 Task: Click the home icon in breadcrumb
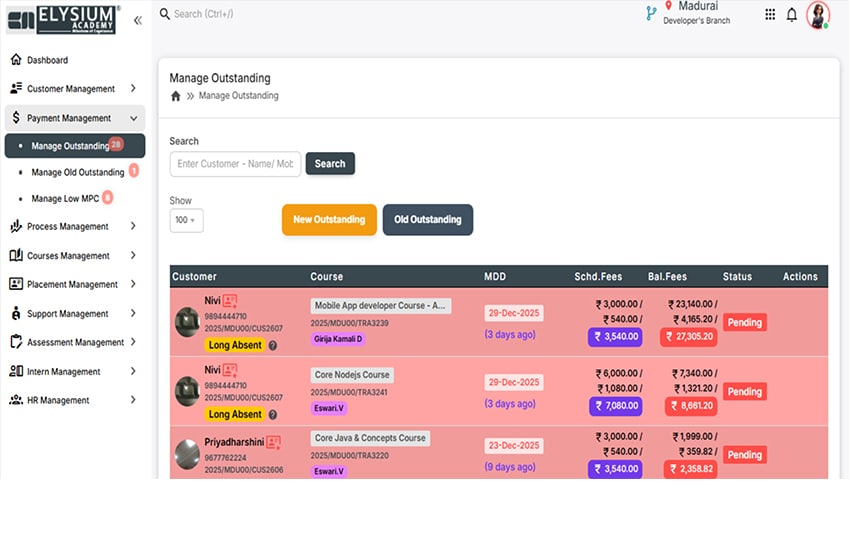click(176, 96)
